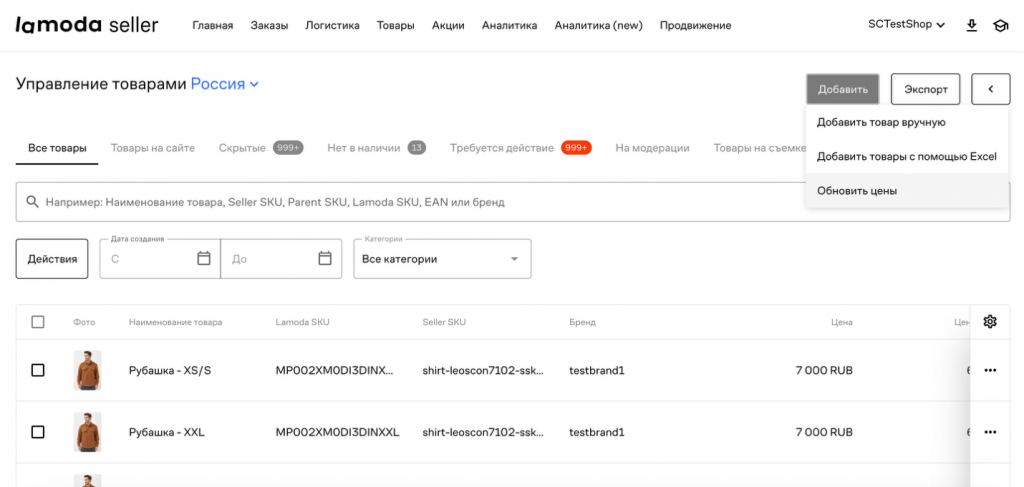
Task: Click the back chevron button beside Экспорт
Action: point(990,89)
